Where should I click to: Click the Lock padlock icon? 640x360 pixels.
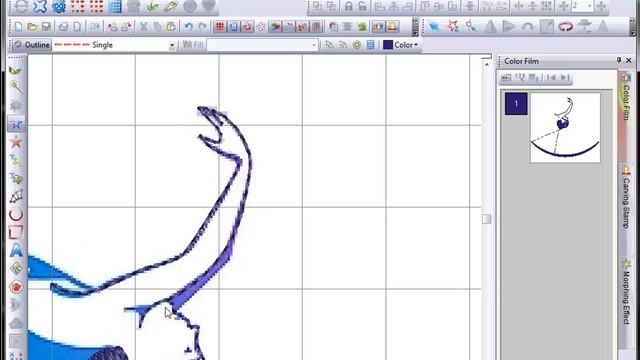click(349, 6)
